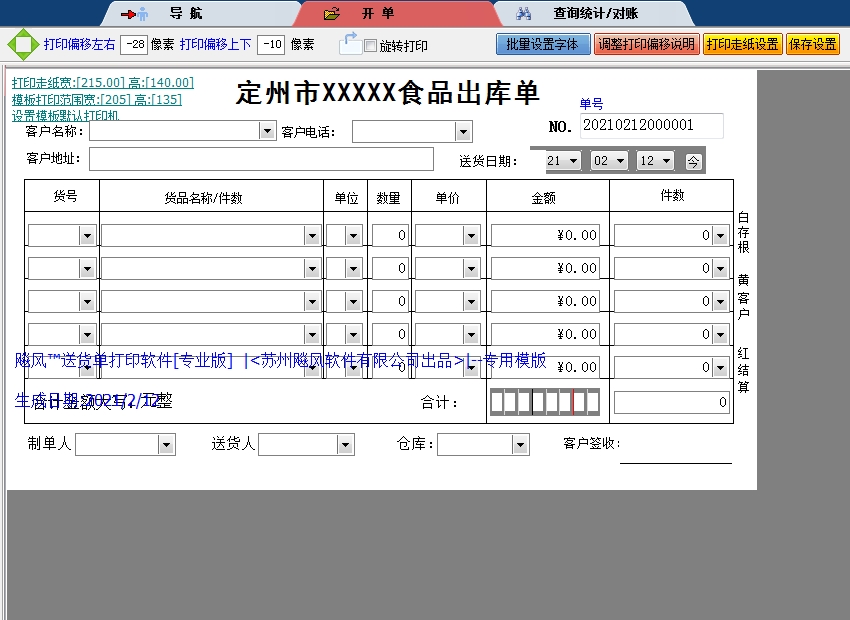Enable the 旋转打印 checkbox
Viewport: 850px width, 620px height.
[371, 46]
